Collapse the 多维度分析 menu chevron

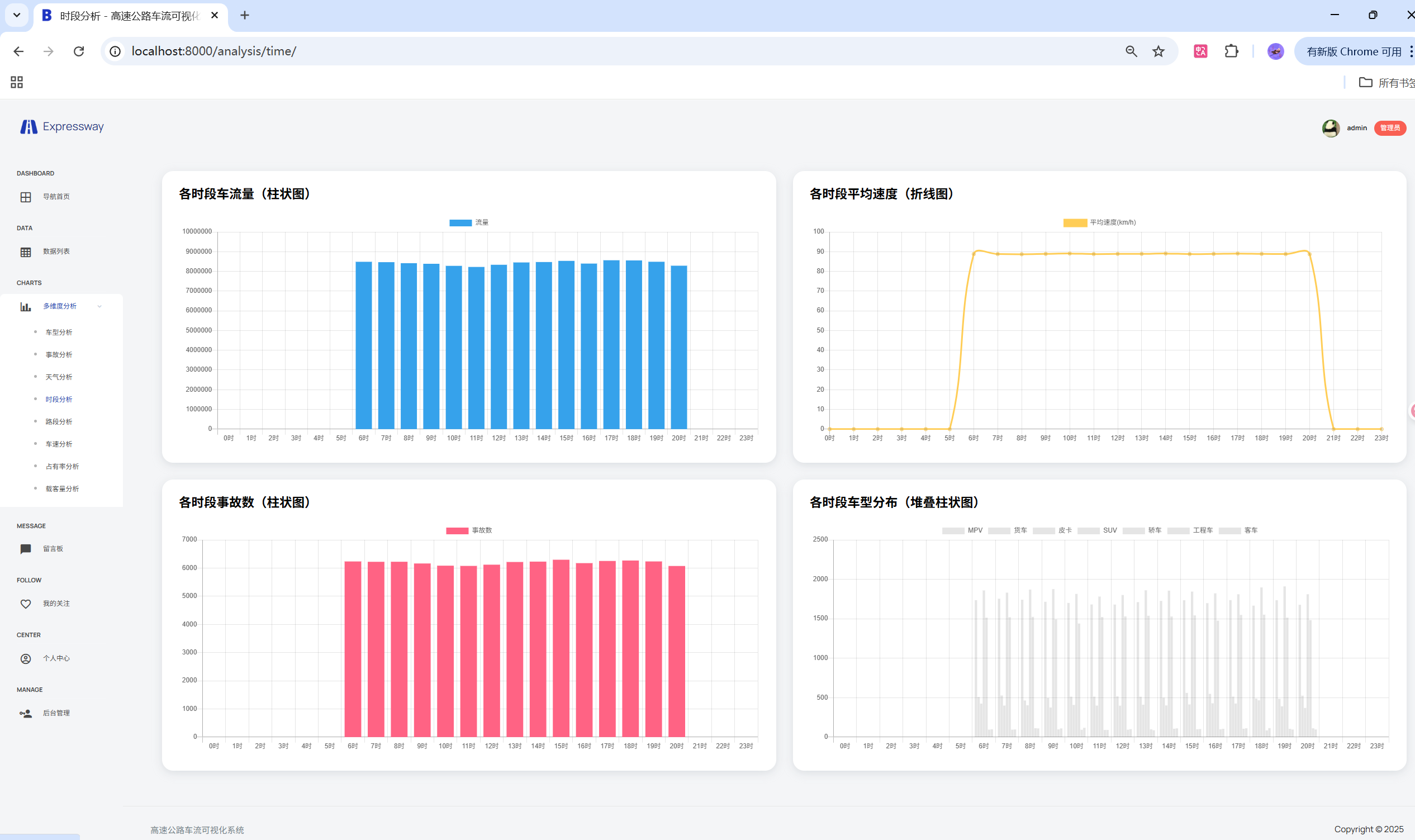point(99,306)
